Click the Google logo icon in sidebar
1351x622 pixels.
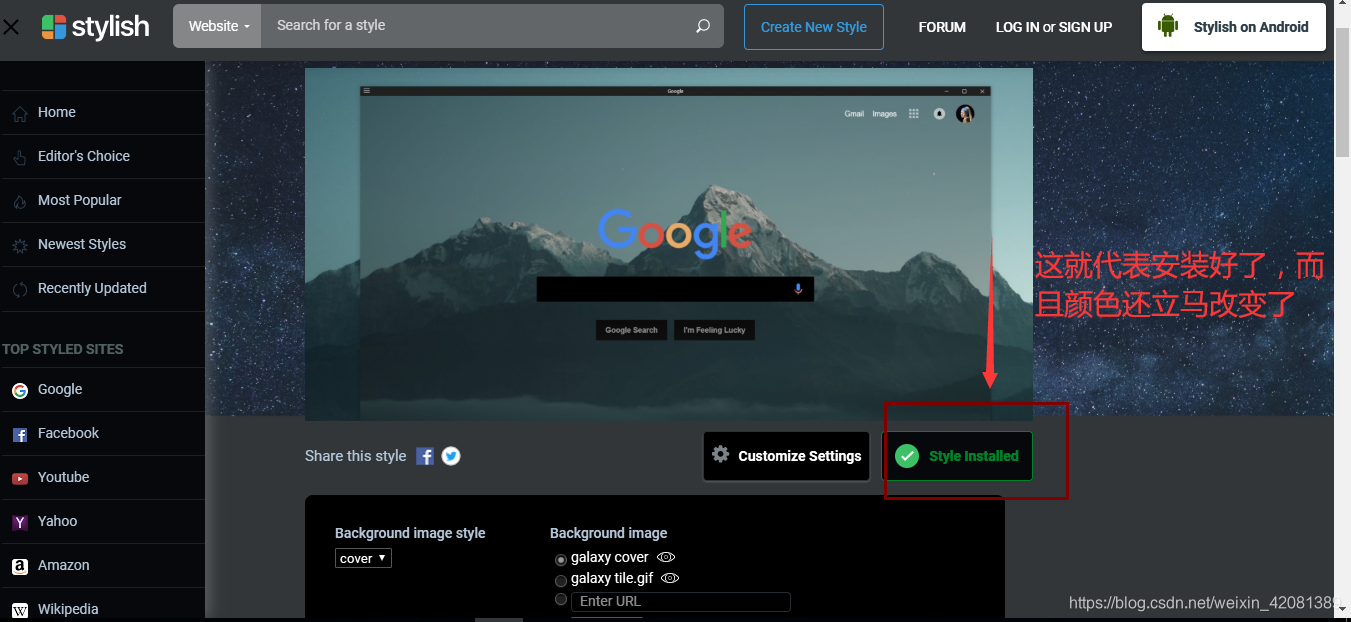(20, 391)
